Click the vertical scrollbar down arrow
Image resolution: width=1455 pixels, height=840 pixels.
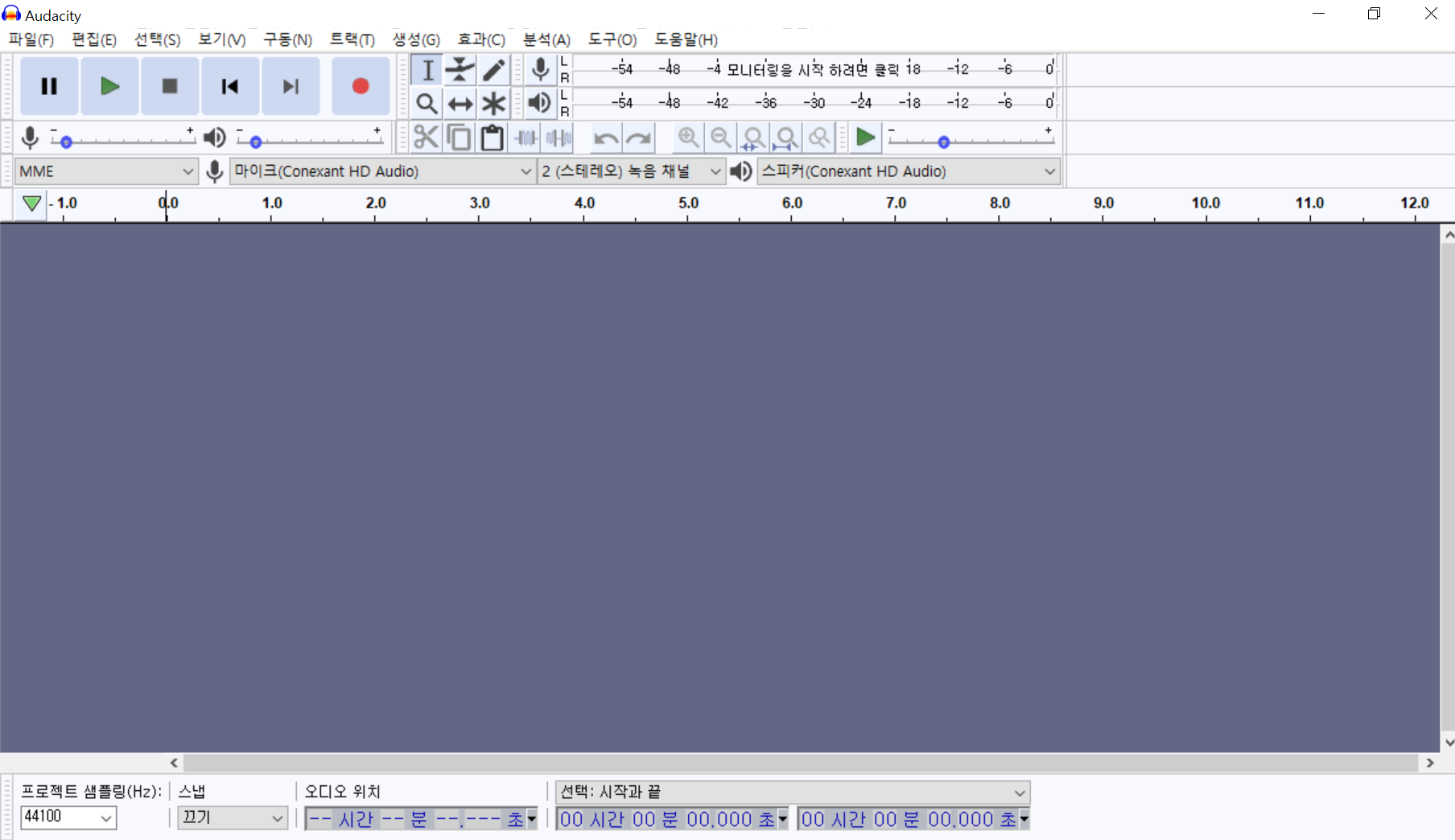[x=1449, y=743]
